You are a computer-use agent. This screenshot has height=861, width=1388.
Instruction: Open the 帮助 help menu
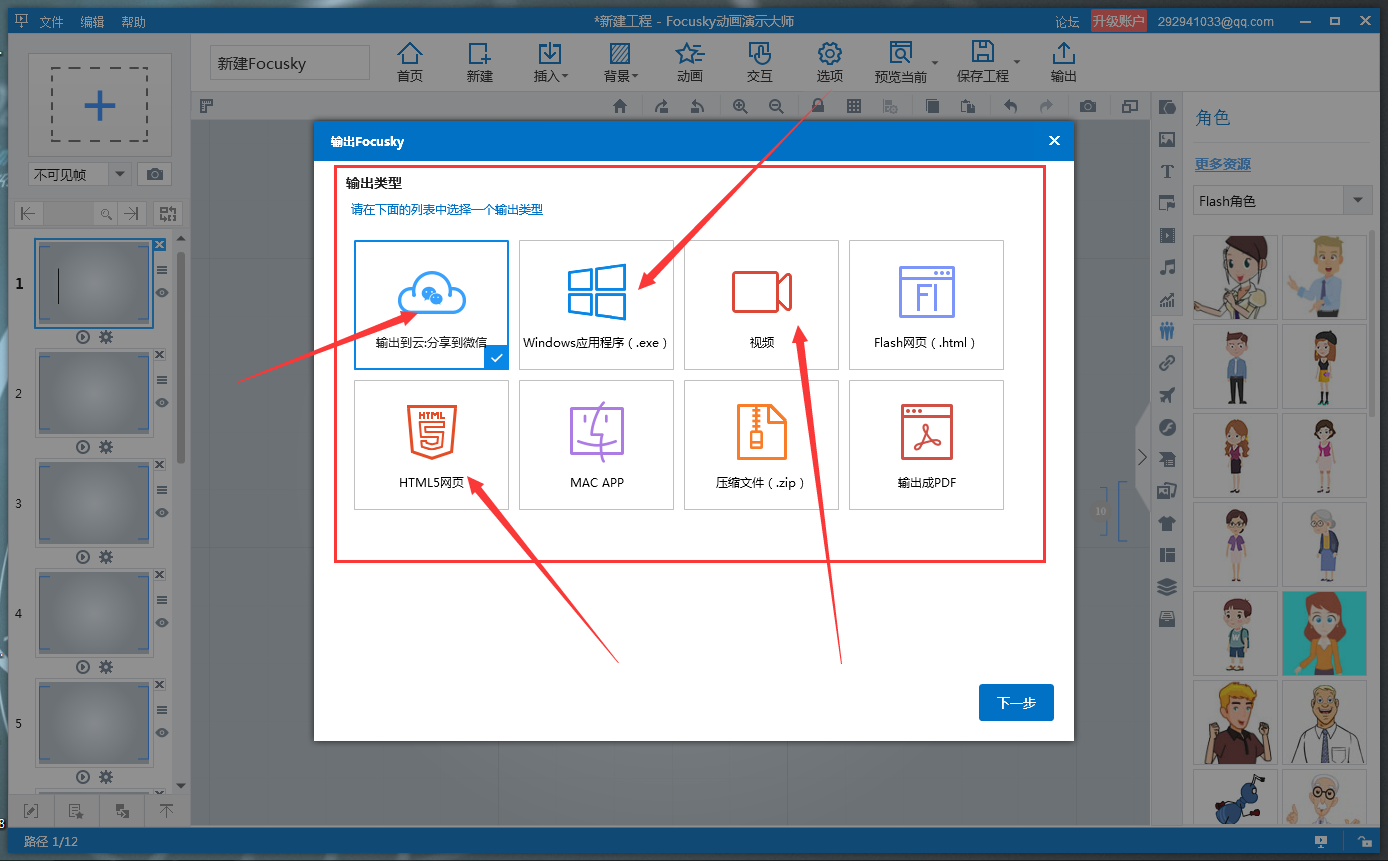point(133,22)
